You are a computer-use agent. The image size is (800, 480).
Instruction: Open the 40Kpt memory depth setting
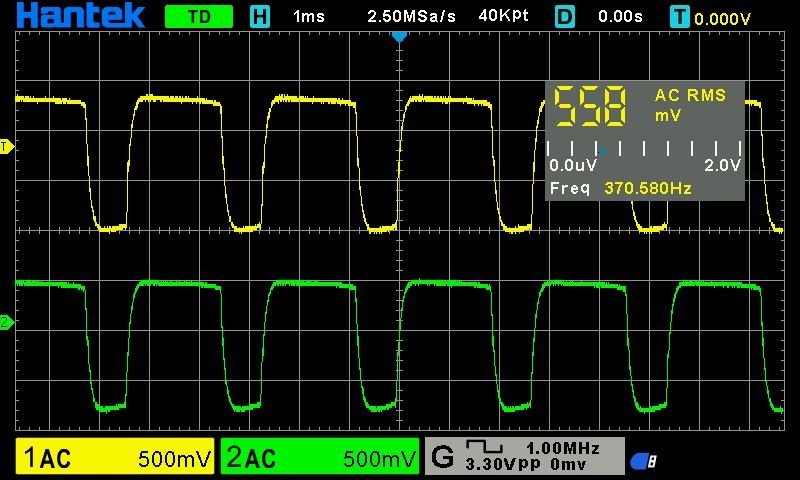pyautogui.click(x=505, y=17)
